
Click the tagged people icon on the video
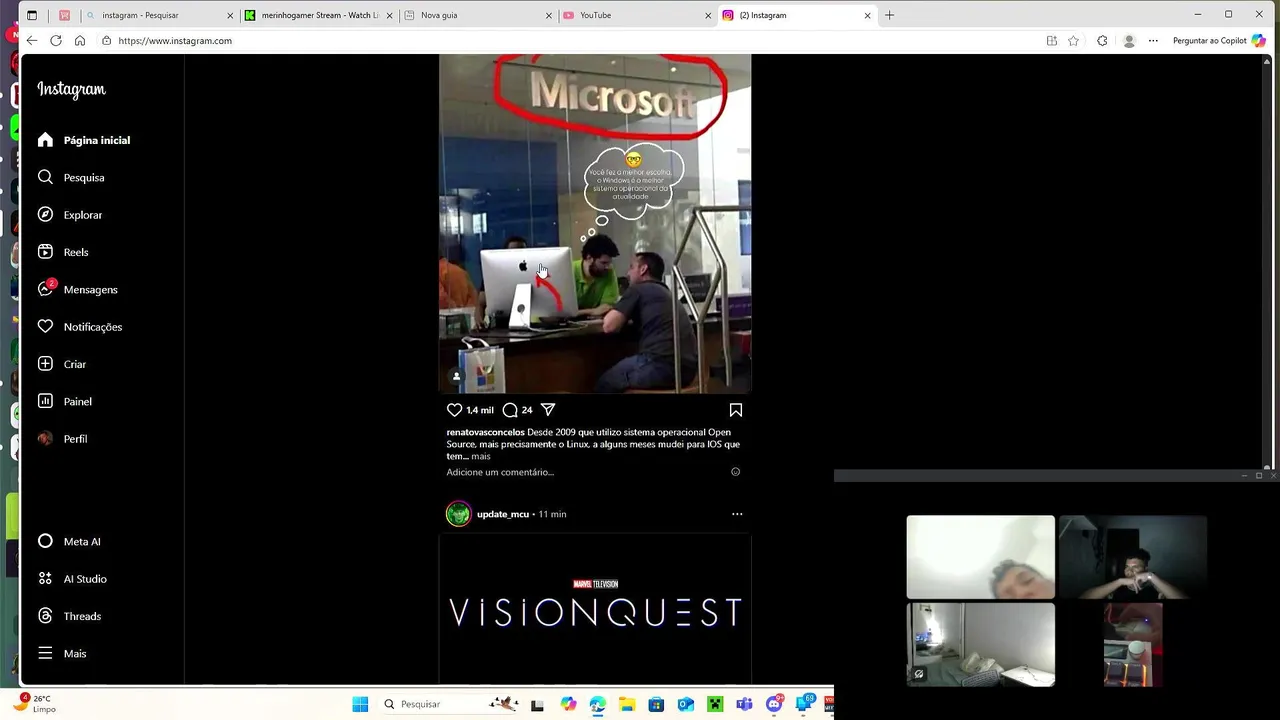(457, 376)
